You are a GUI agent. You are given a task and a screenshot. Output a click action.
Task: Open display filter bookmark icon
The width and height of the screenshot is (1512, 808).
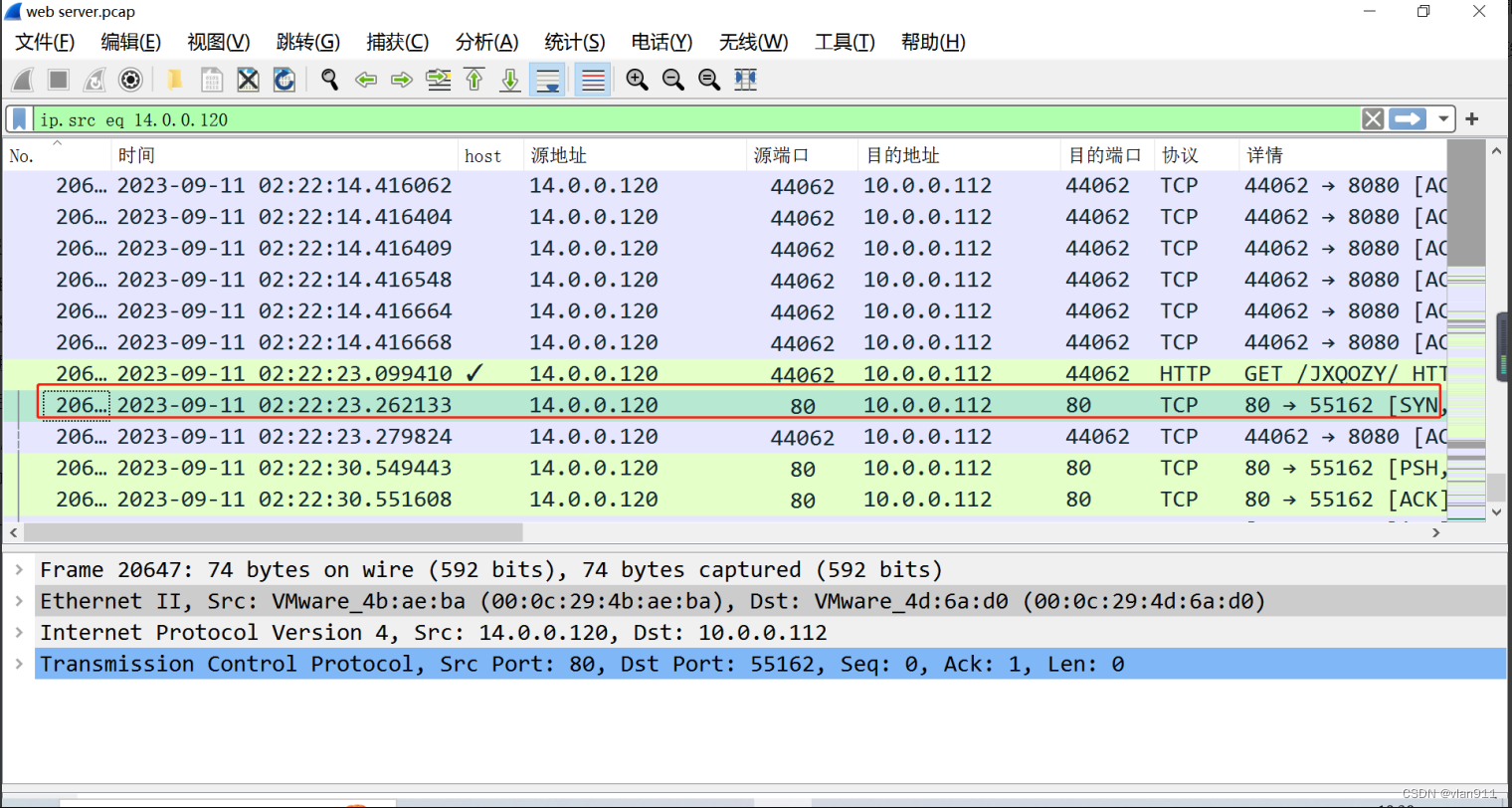point(19,119)
